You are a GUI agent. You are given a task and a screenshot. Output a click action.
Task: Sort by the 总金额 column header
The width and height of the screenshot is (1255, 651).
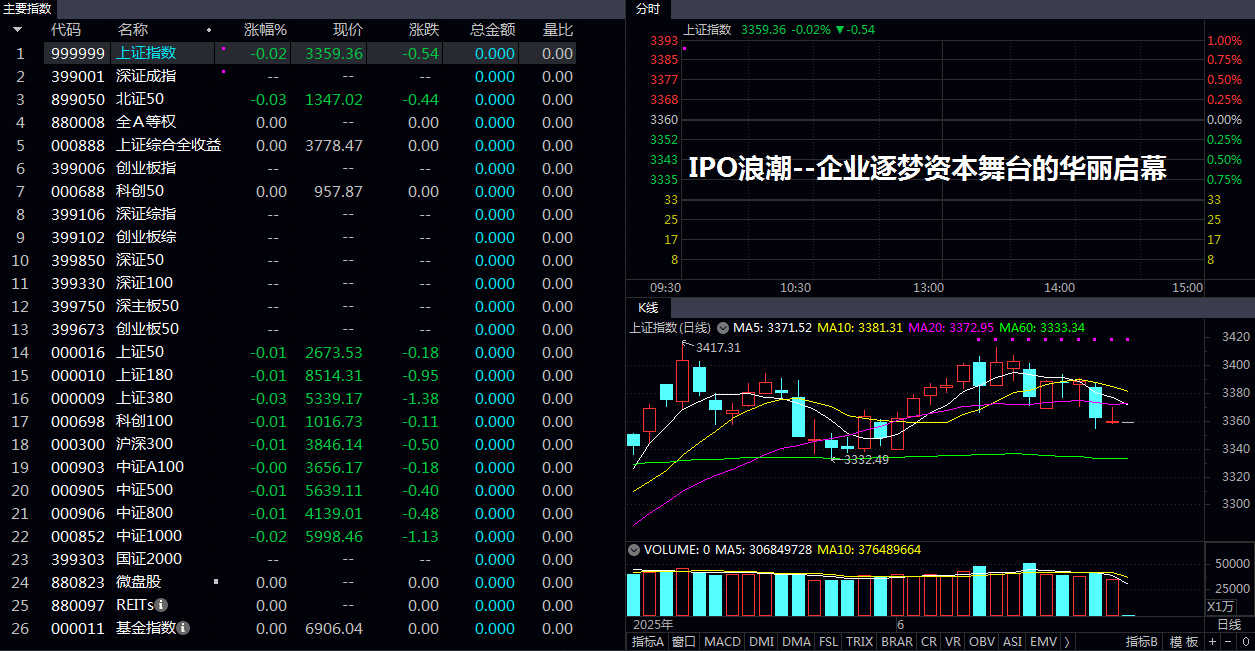coord(492,30)
